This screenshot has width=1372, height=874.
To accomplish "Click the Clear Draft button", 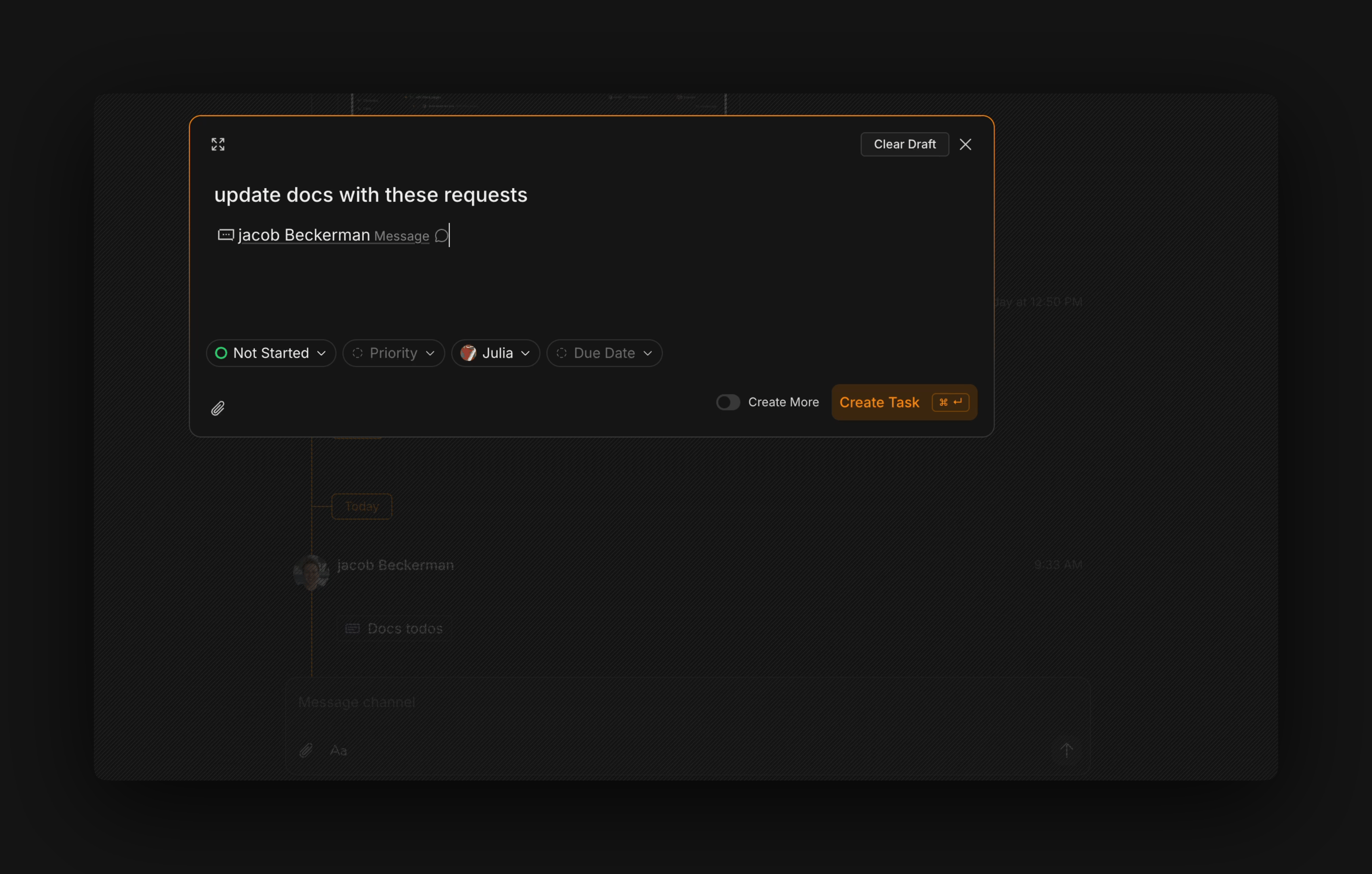I will pos(904,144).
